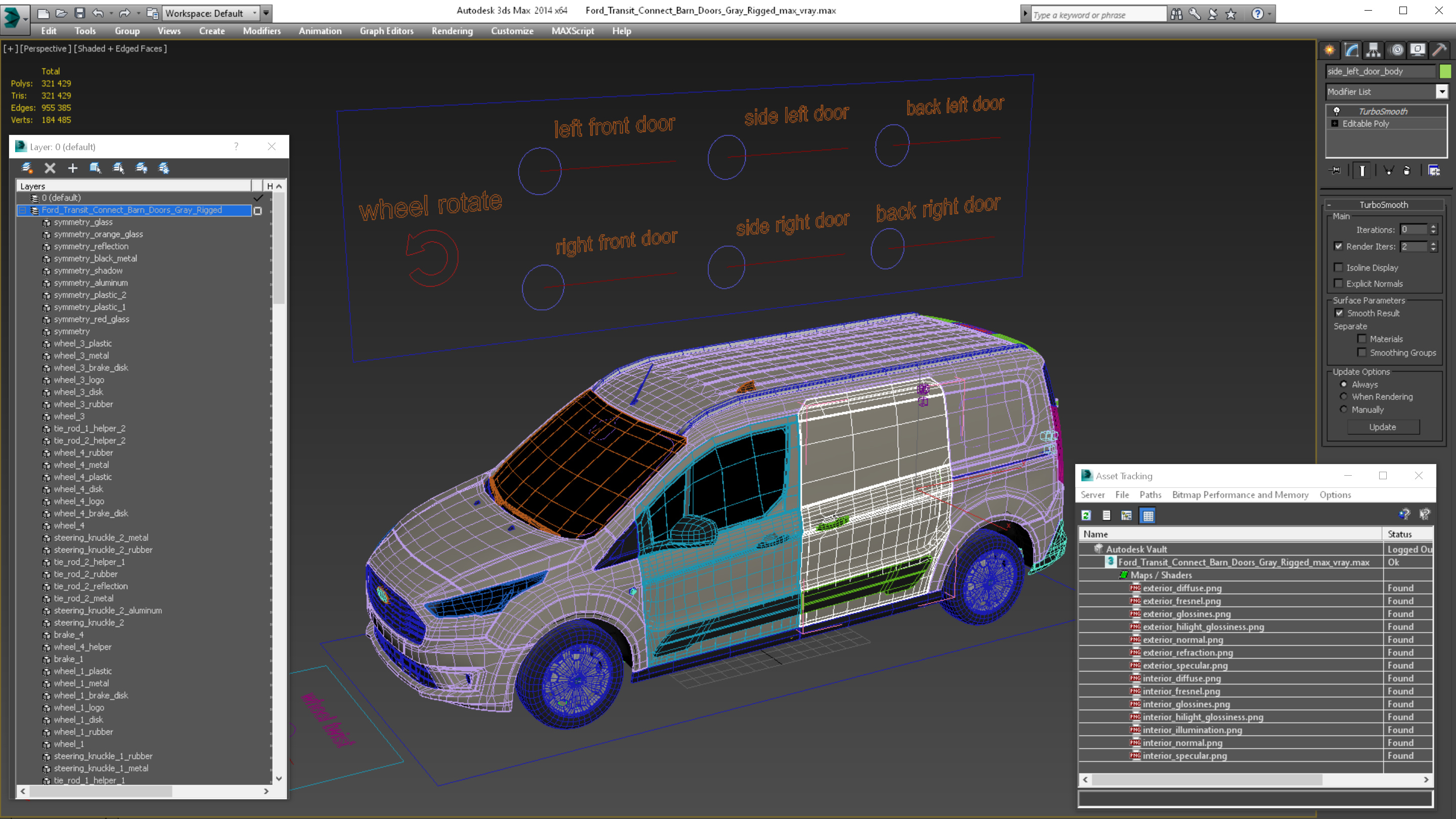Screen dimensions: 1456x819
Task: Redo the action with the Redo arrow
Action: 124,13
